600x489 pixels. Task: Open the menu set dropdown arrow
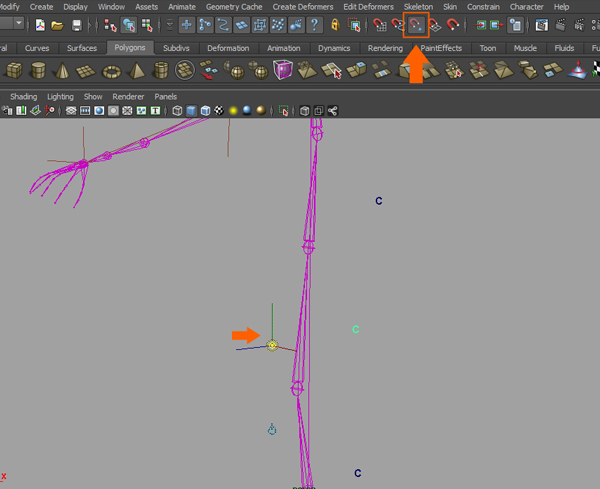coord(19,24)
